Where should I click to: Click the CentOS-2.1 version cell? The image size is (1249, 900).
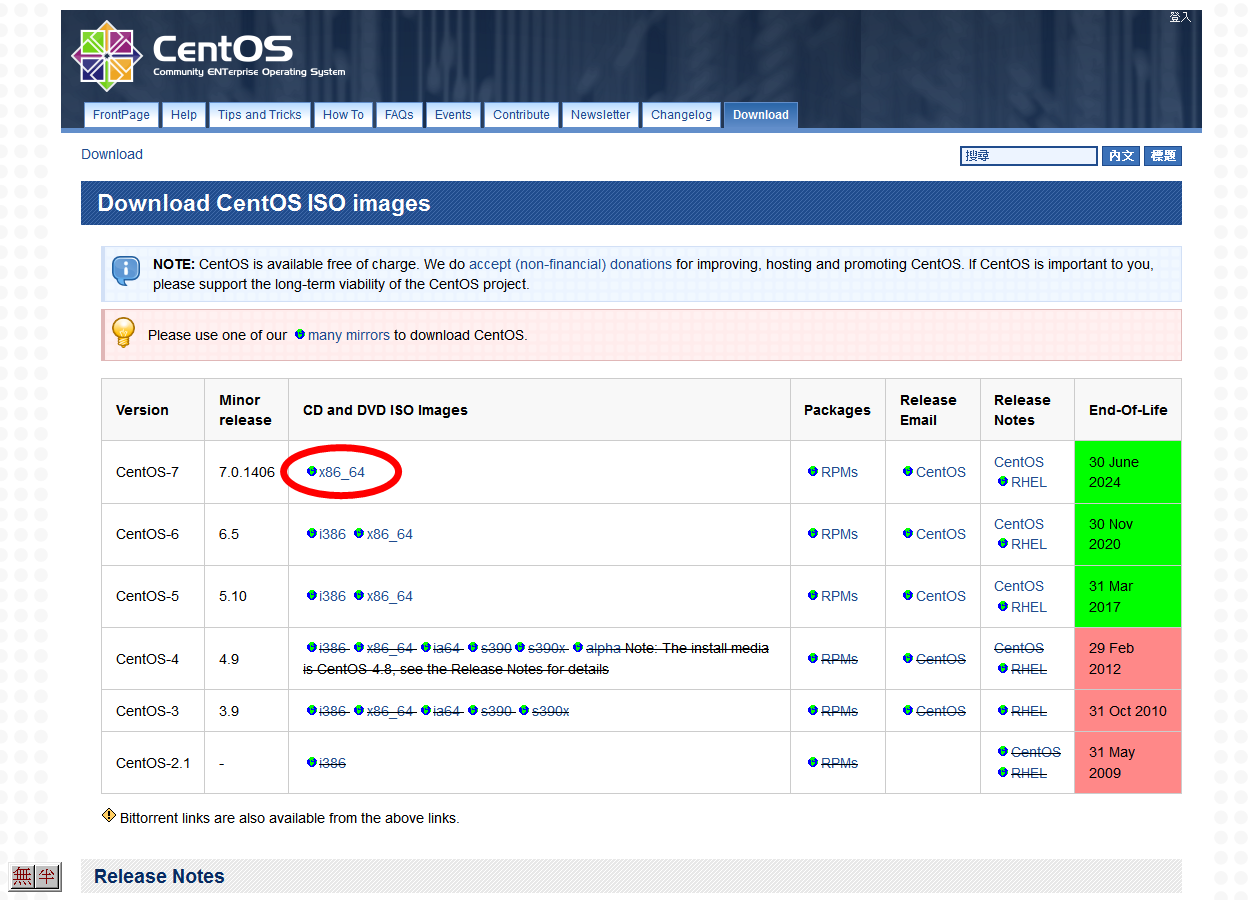point(153,763)
